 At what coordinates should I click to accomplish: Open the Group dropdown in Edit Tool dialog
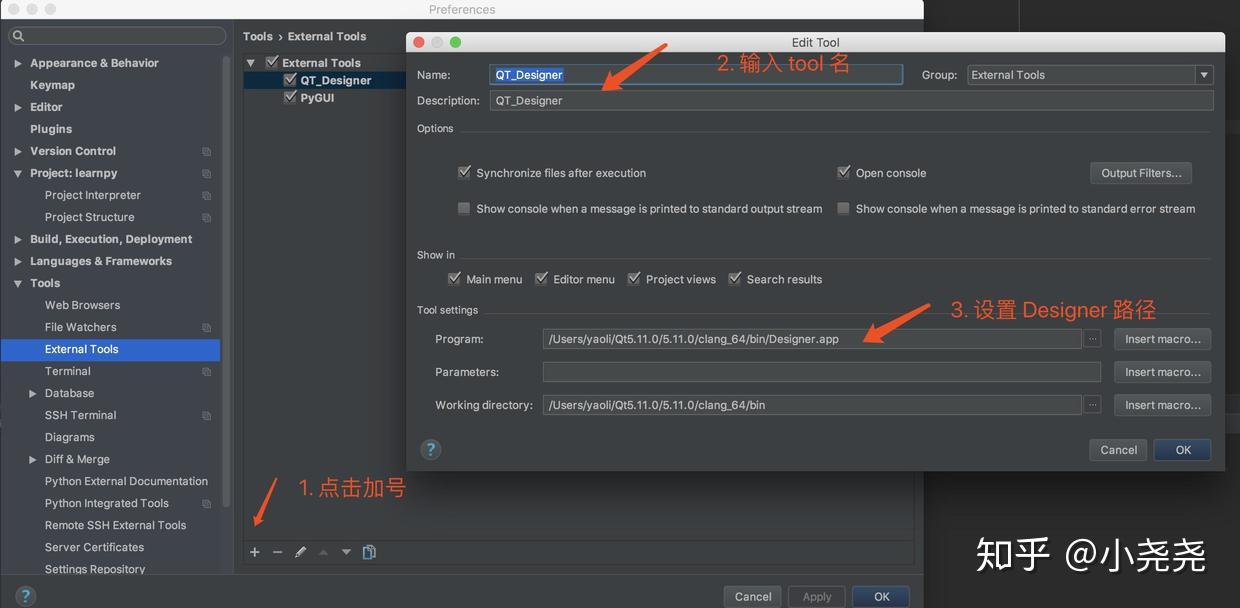point(1204,74)
